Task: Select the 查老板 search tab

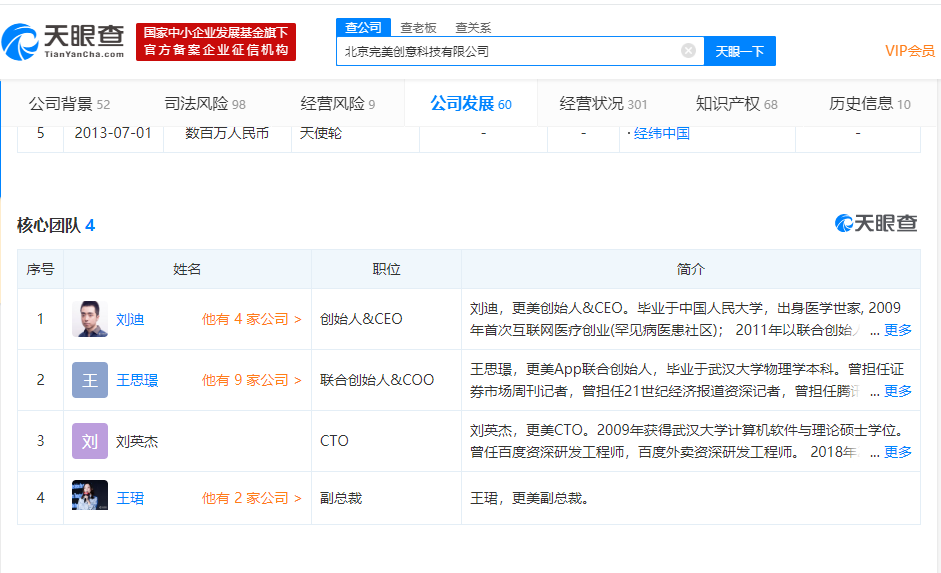Action: coord(418,28)
